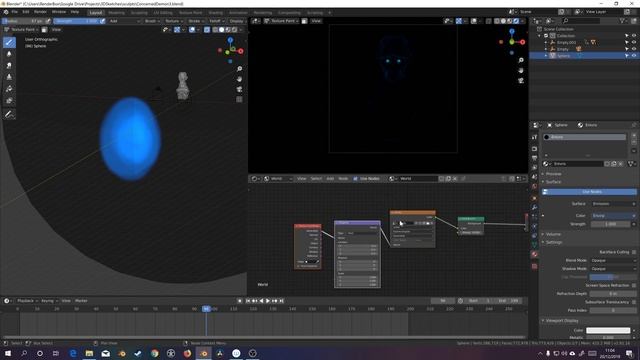Select the Clone stamp tool
Screen dimensions: 640x360
[9, 77]
